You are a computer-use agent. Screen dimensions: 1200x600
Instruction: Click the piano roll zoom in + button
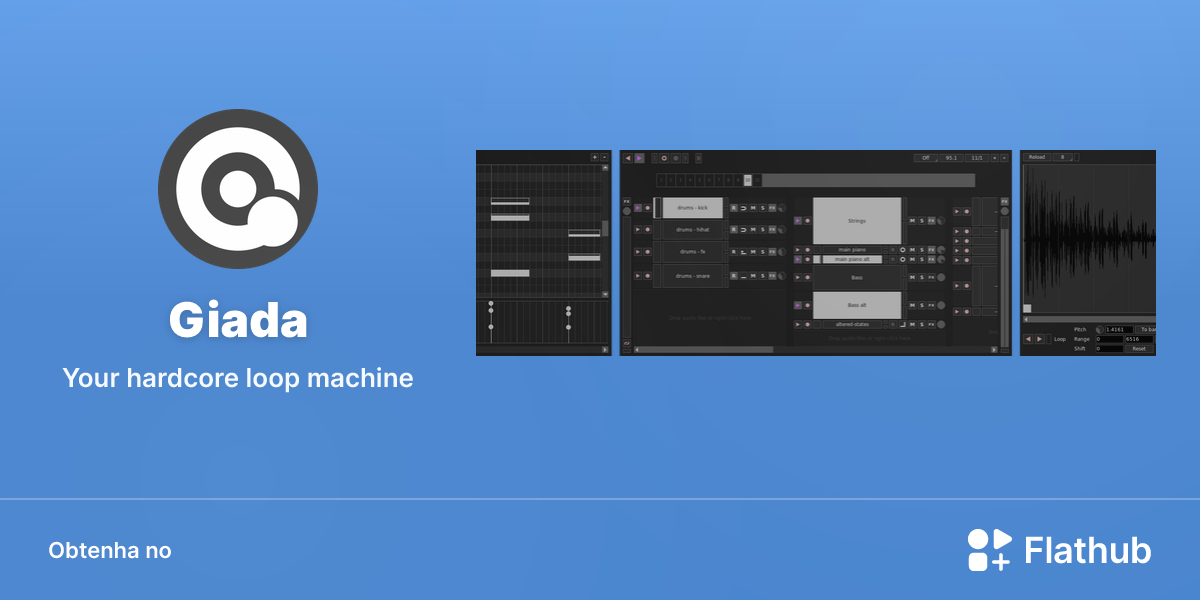click(x=594, y=157)
